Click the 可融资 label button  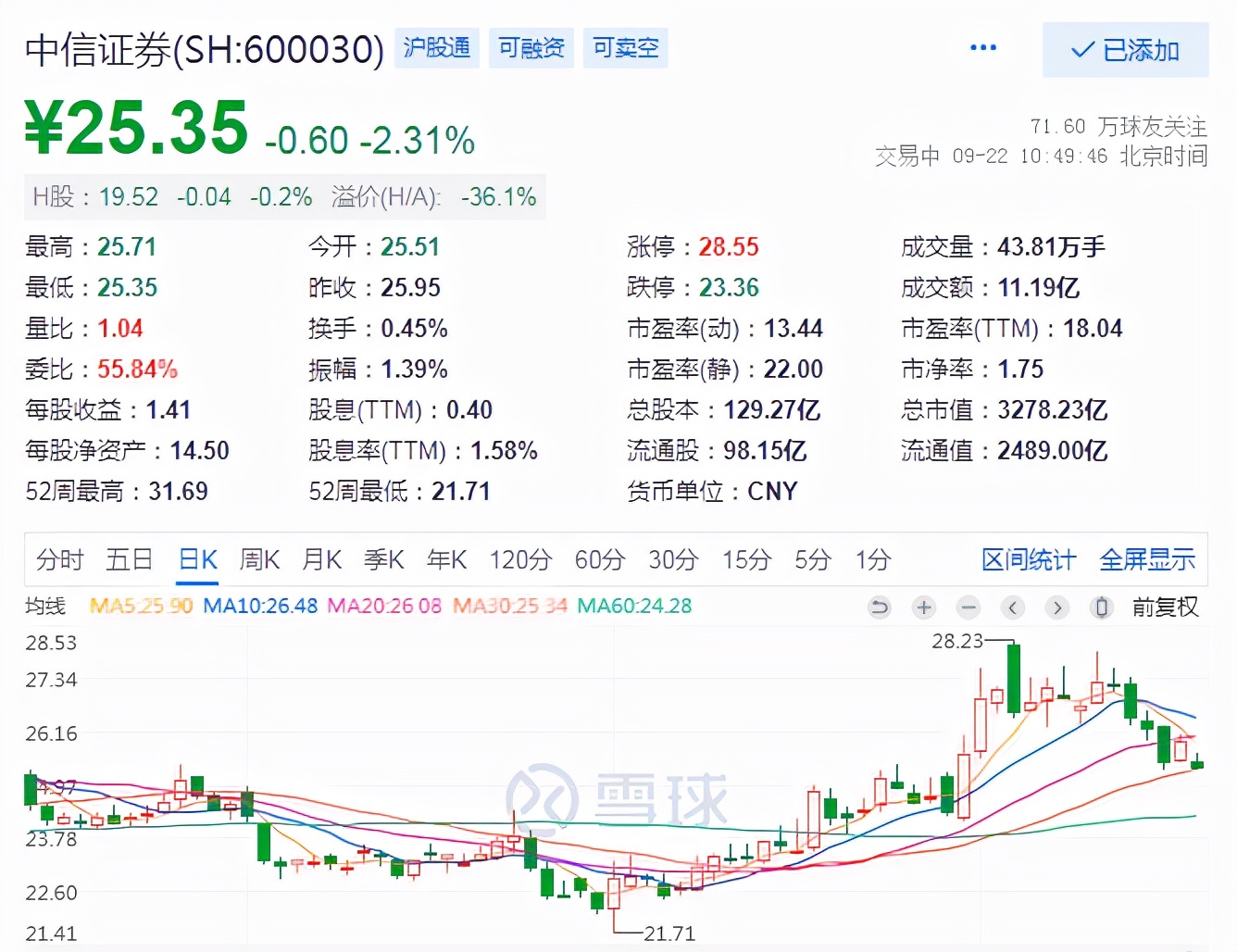click(531, 47)
